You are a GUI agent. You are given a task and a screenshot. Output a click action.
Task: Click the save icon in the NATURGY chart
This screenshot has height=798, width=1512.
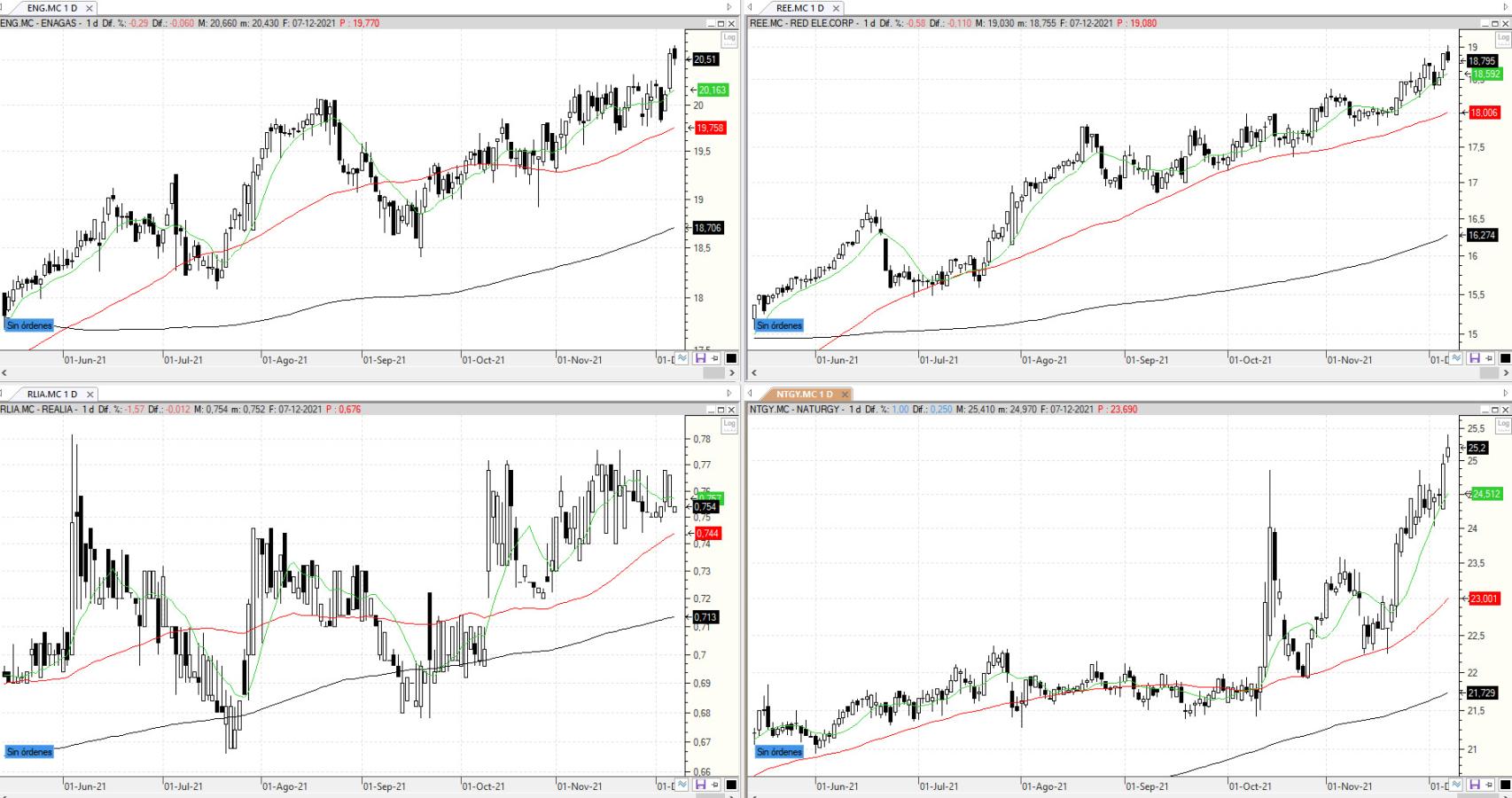point(1475,785)
